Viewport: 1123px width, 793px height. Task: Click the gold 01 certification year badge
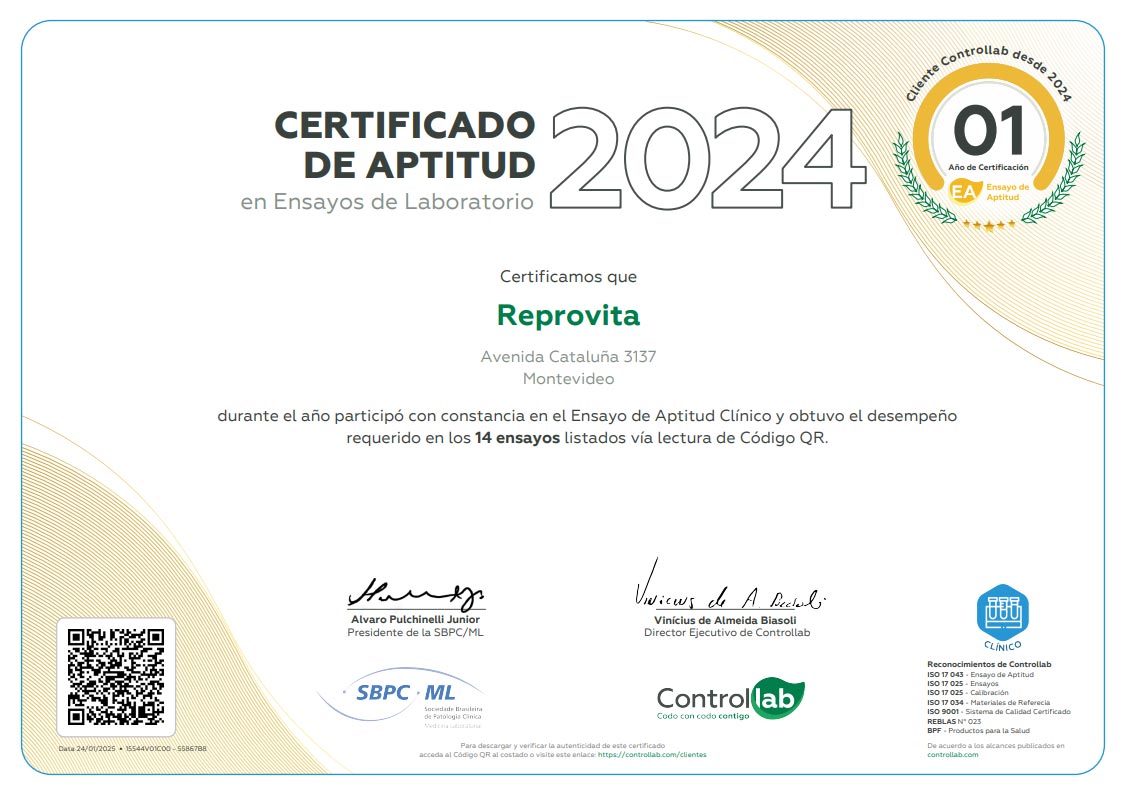989,130
